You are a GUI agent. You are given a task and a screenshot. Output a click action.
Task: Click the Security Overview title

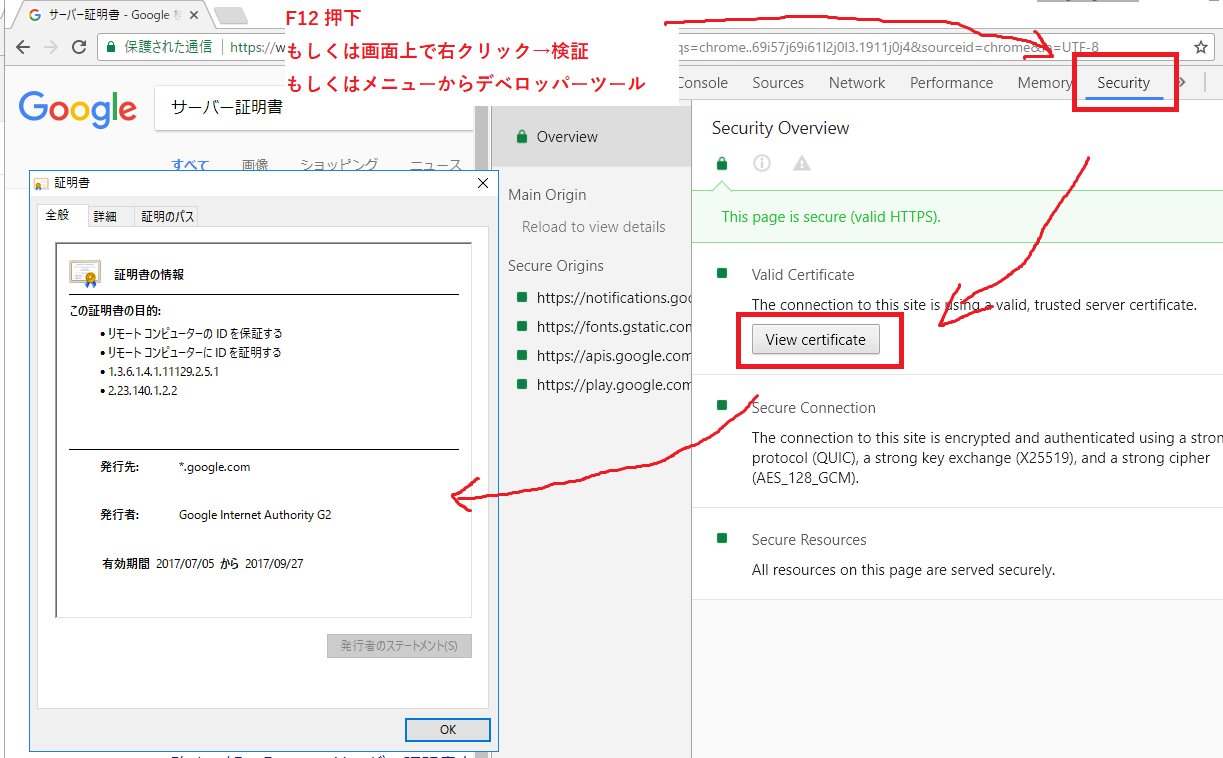click(x=780, y=128)
